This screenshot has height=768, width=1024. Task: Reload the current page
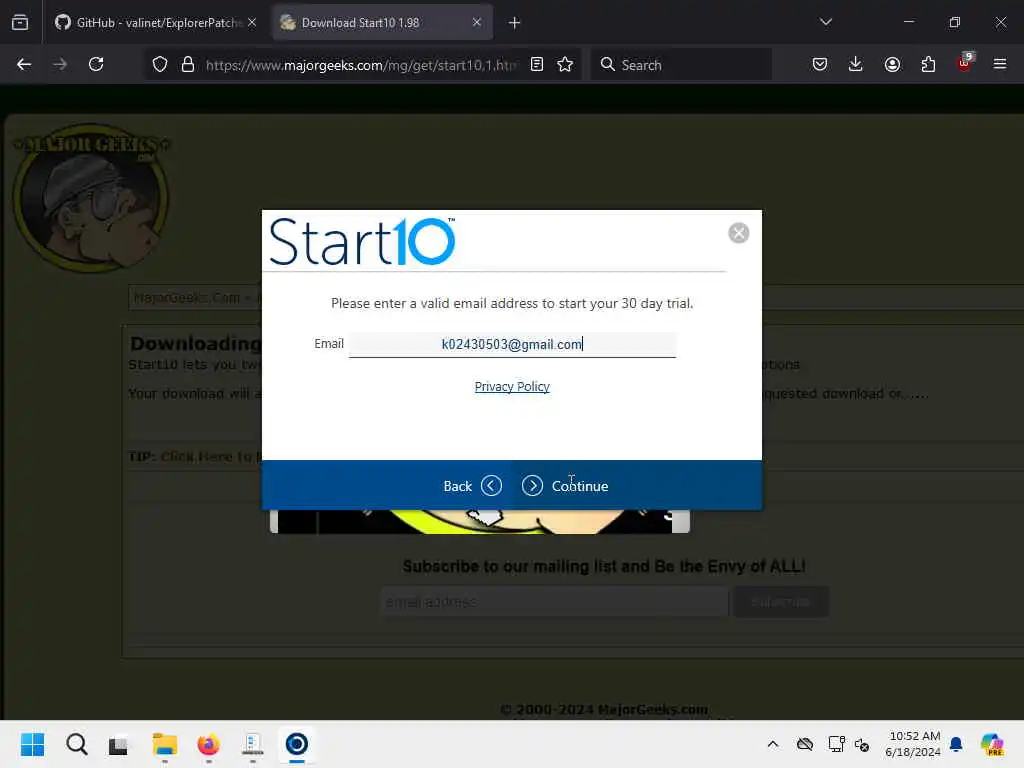[96, 65]
